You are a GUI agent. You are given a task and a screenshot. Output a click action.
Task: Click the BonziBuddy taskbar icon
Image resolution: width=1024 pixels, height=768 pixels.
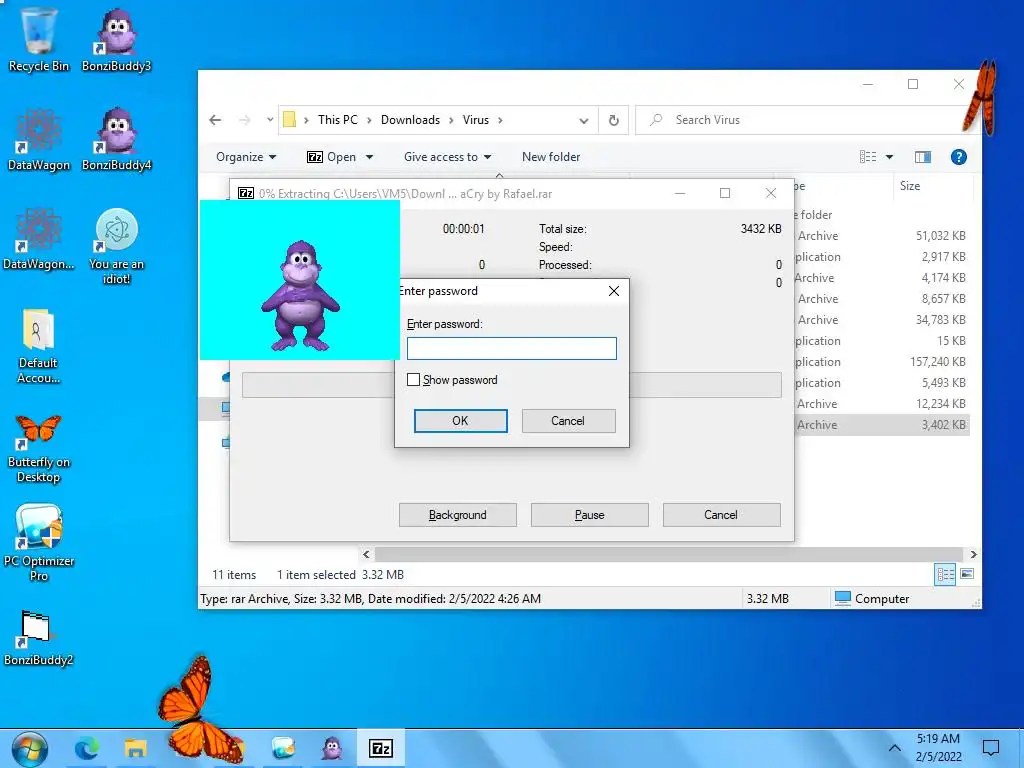(x=332, y=749)
